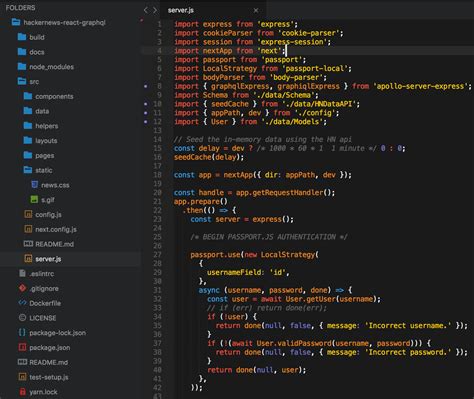The height and width of the screenshot is (399, 474).
Task: Click line number 8 in the gutter
Action: [159, 86]
